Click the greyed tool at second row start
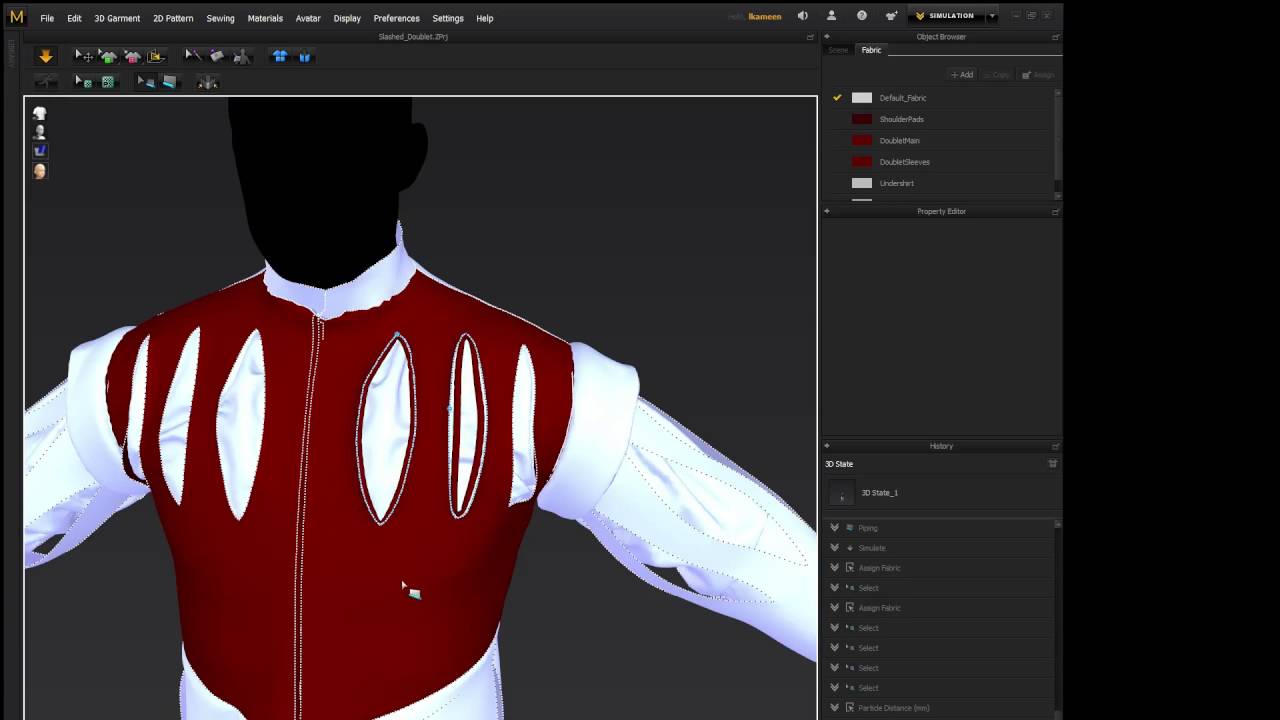The width and height of the screenshot is (1280, 720). (x=45, y=82)
